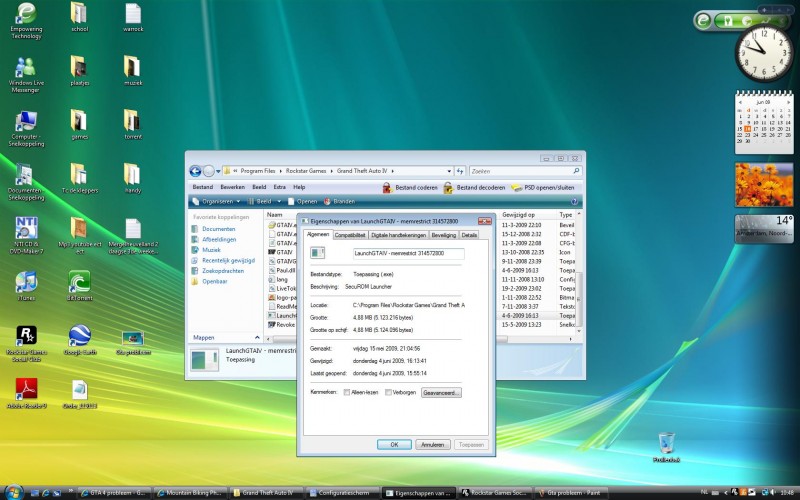Viewport: 800px width, 500px height.
Task: Click the Explorer back arrow button
Action: click(x=195, y=171)
